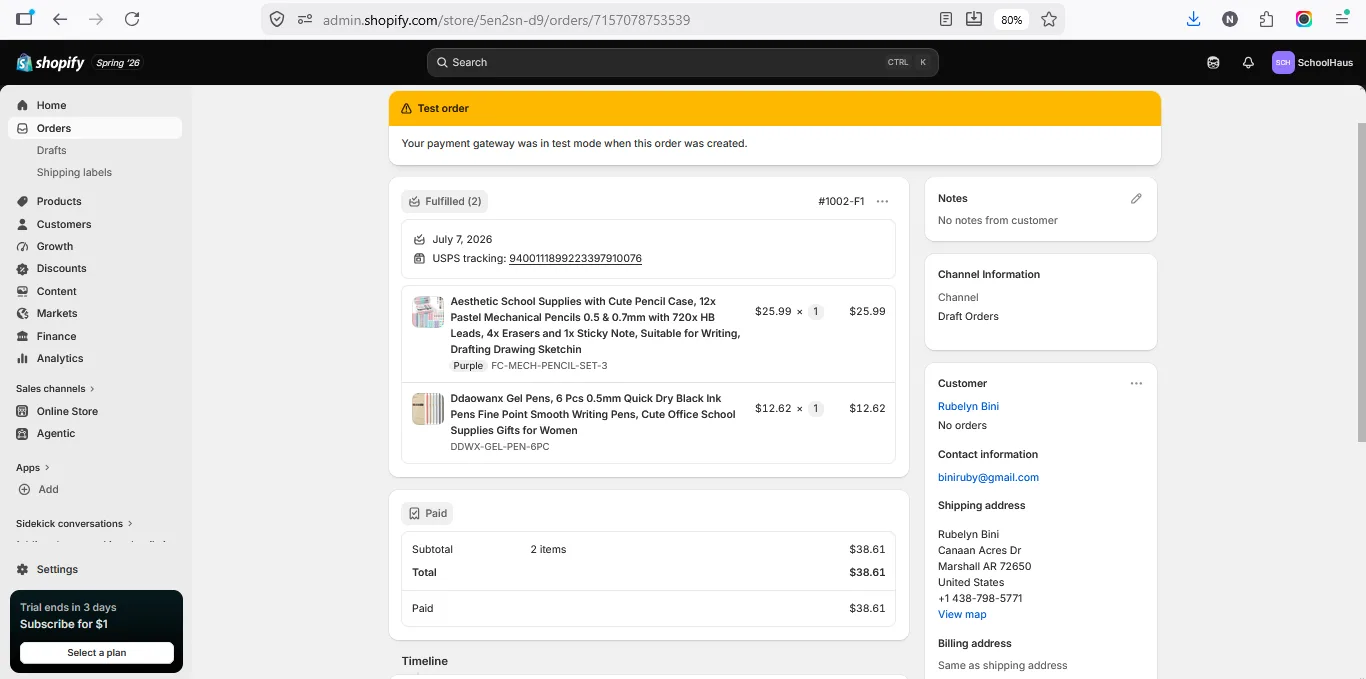Click the Search input field
This screenshot has width=1366, height=679.
click(x=682, y=62)
